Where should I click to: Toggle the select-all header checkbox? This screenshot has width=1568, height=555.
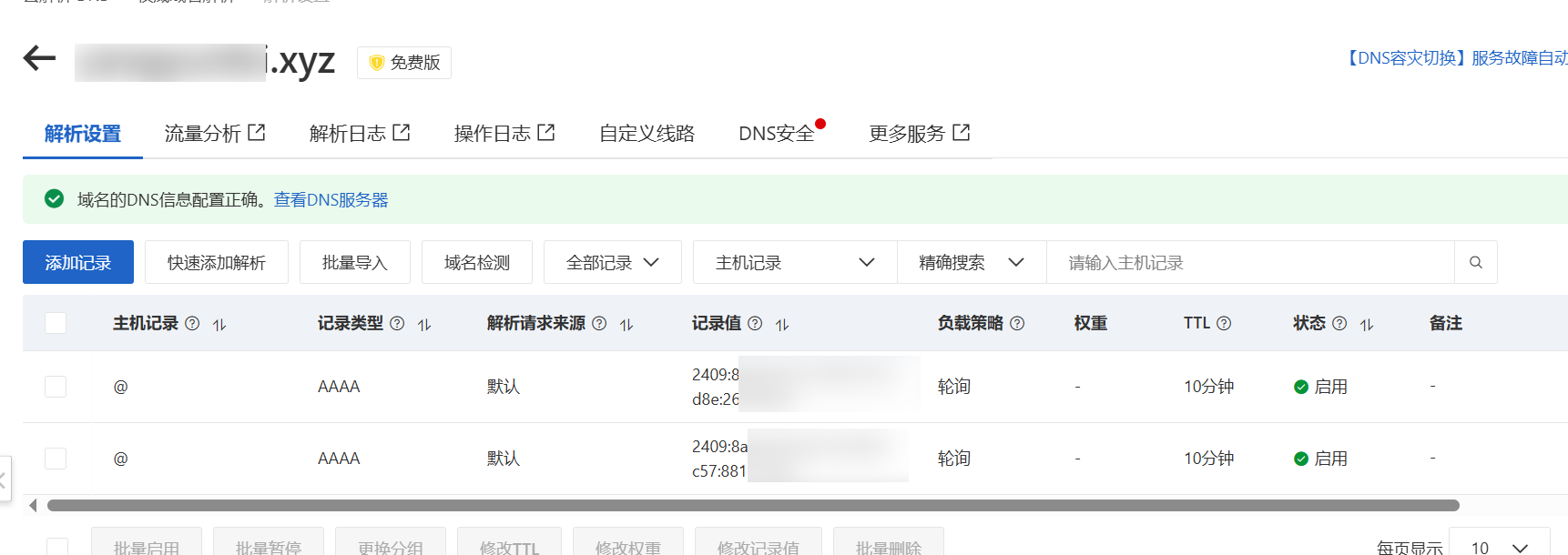pos(56,323)
